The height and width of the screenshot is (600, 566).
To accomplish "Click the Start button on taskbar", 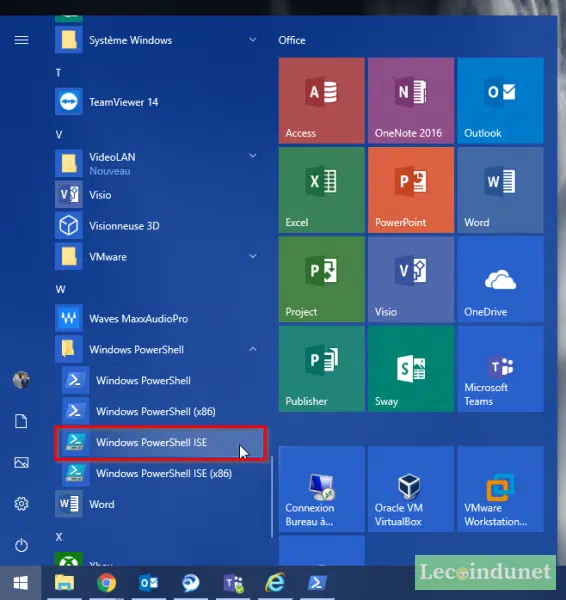I will [x=21, y=583].
